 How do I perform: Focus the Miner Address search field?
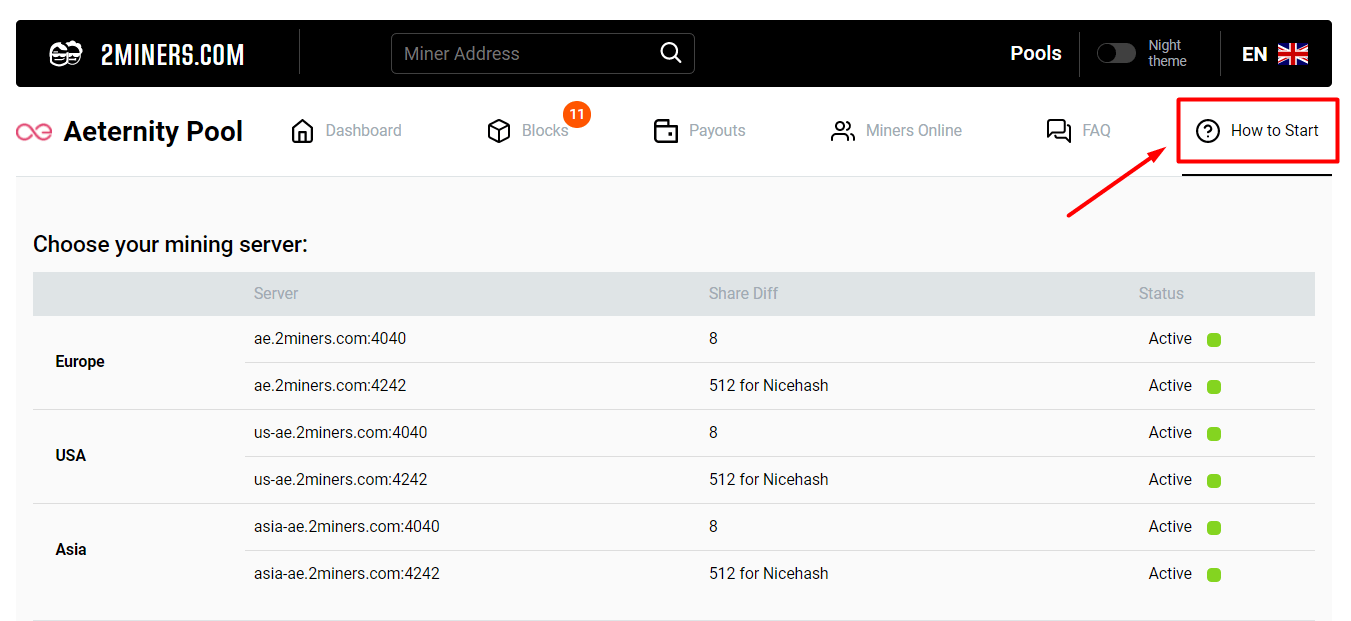(x=525, y=53)
